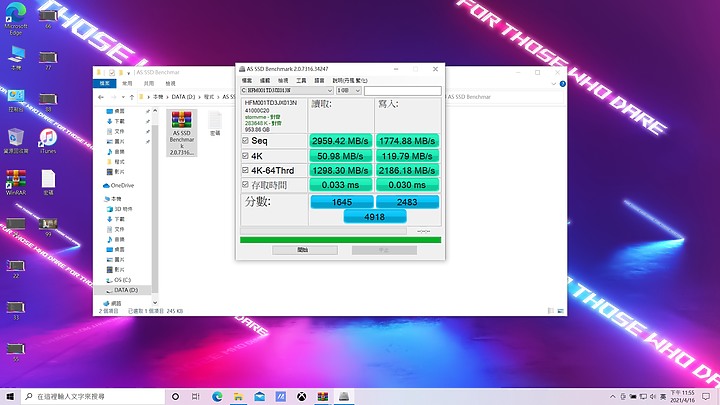Screen dimensions: 720x405
Task: Click empty text field beside size dropdown
Action: click(x=403, y=90)
